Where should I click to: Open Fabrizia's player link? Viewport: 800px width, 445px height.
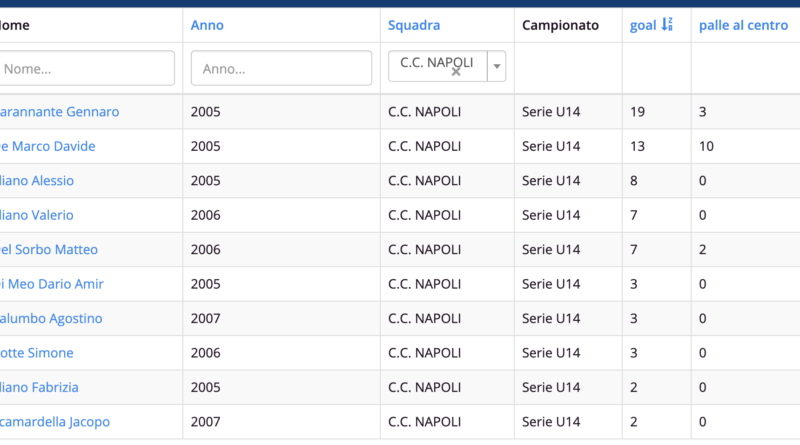[x=39, y=387]
